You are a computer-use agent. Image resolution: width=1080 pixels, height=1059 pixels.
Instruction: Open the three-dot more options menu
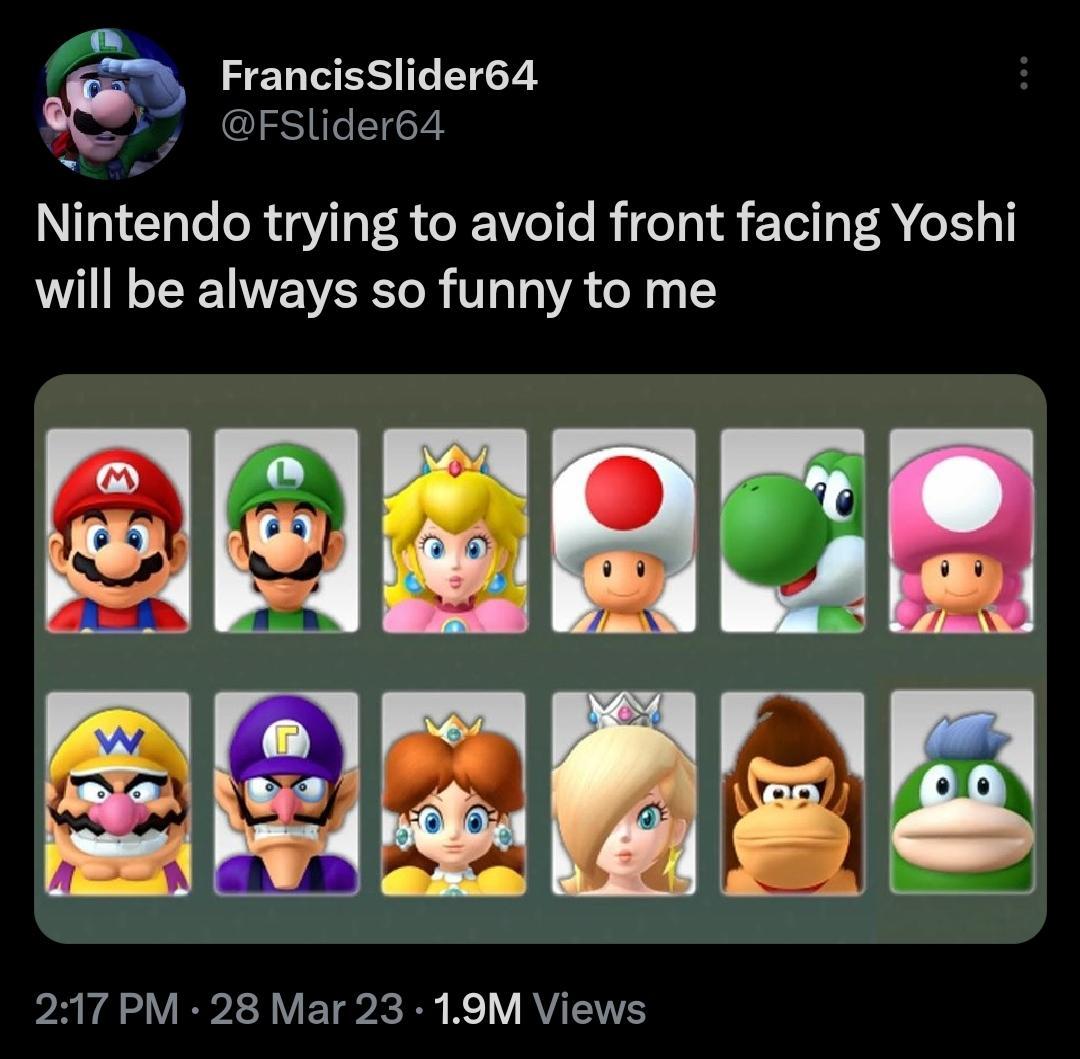[1022, 73]
